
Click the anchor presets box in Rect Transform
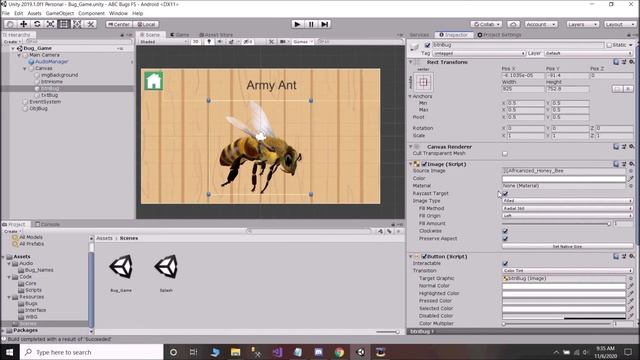pyautogui.click(x=423, y=82)
